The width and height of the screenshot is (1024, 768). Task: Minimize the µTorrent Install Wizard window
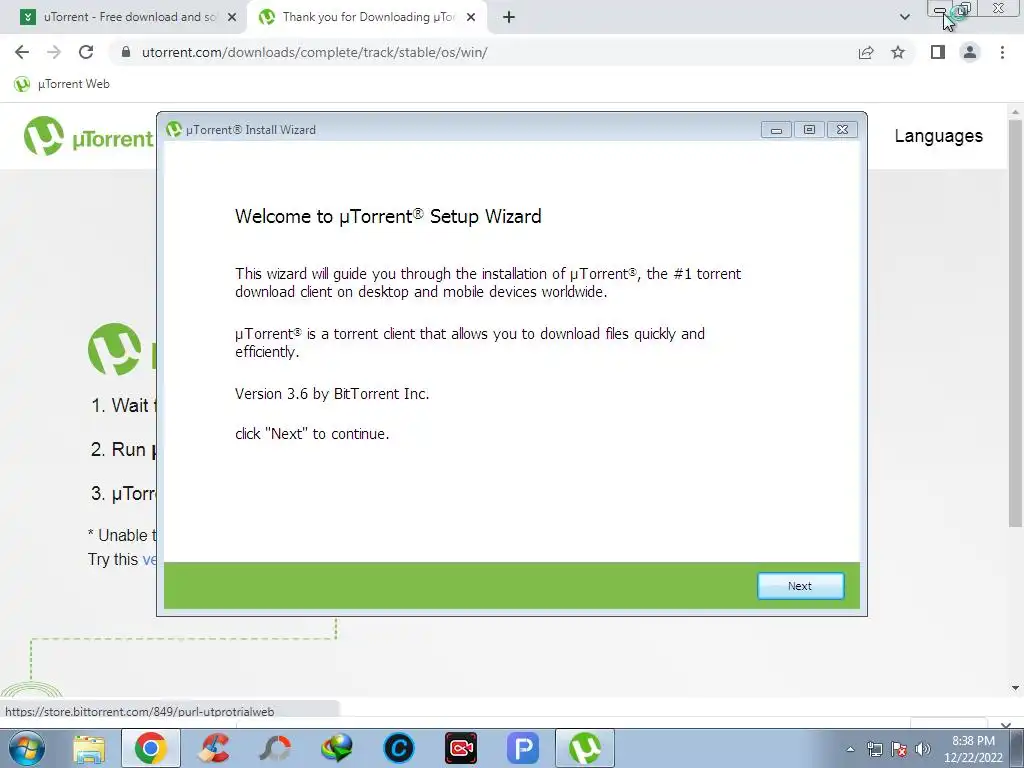(x=776, y=129)
